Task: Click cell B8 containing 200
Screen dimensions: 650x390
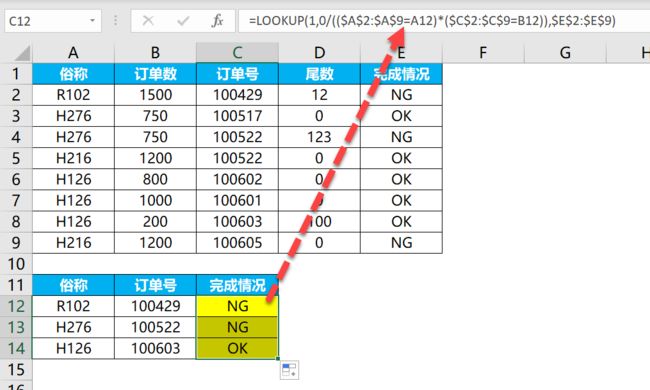Action: tap(155, 222)
